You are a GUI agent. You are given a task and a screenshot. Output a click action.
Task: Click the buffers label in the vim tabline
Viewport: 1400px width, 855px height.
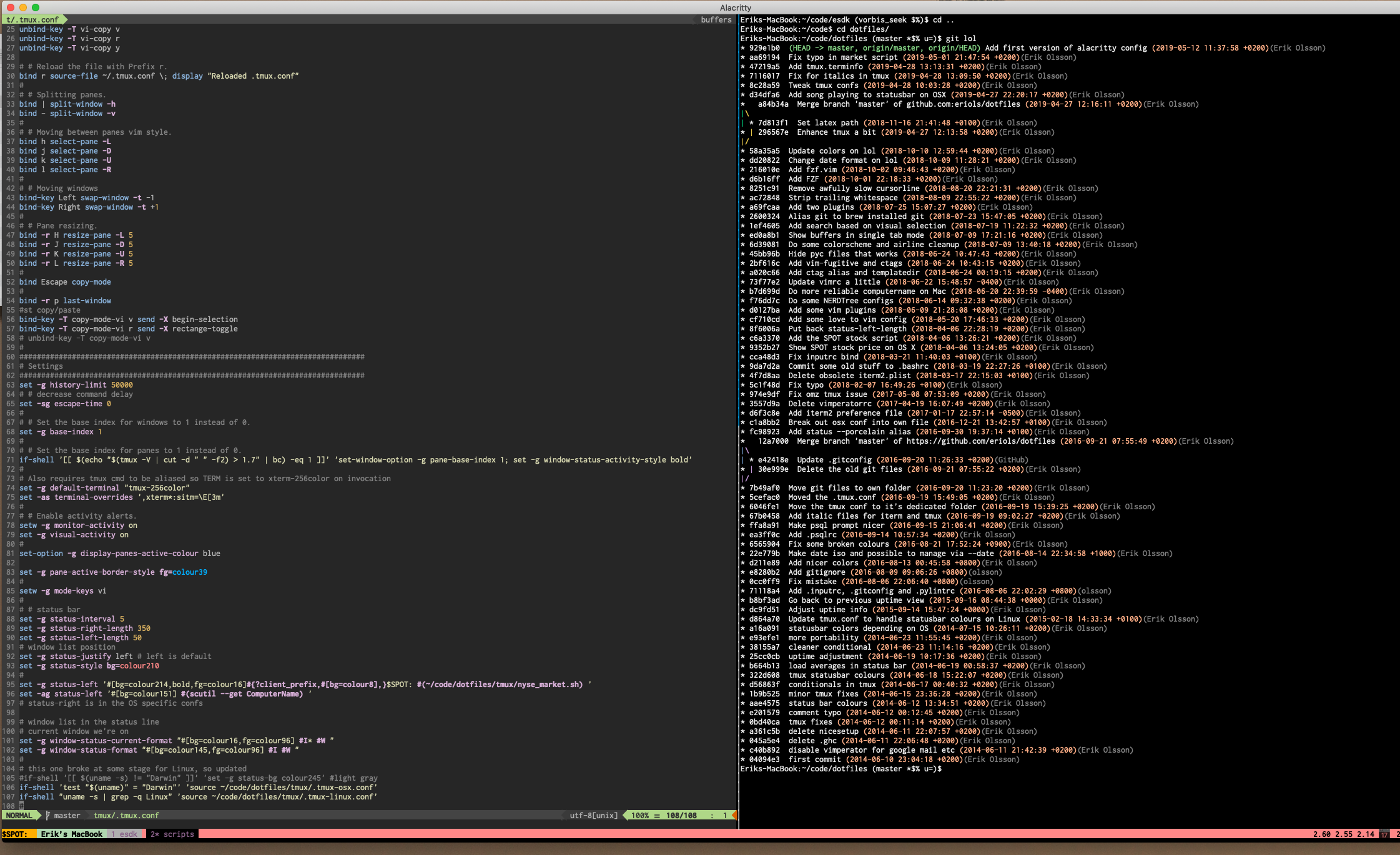coord(716,19)
